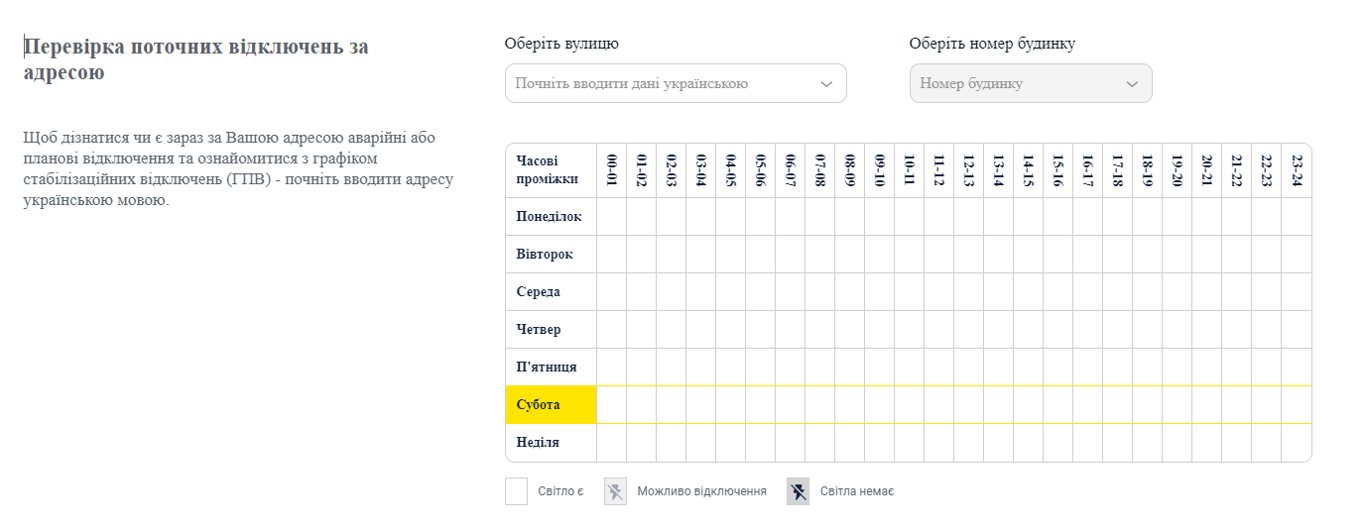Screen dimensions: 1366x530
Task: Select the highlighted 'Субота' row header
Action: [551, 405]
